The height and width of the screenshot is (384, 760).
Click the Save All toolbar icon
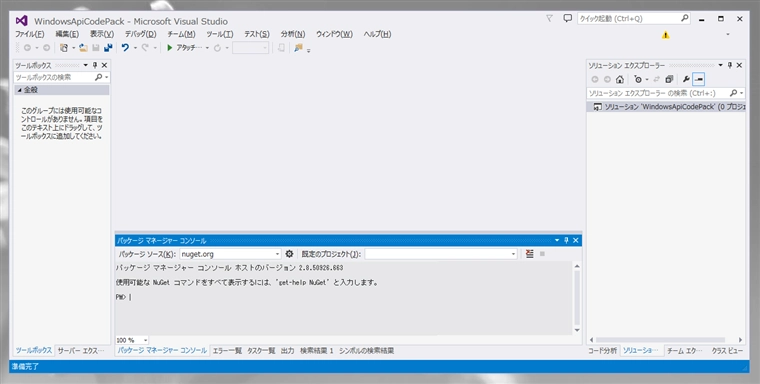(x=108, y=48)
